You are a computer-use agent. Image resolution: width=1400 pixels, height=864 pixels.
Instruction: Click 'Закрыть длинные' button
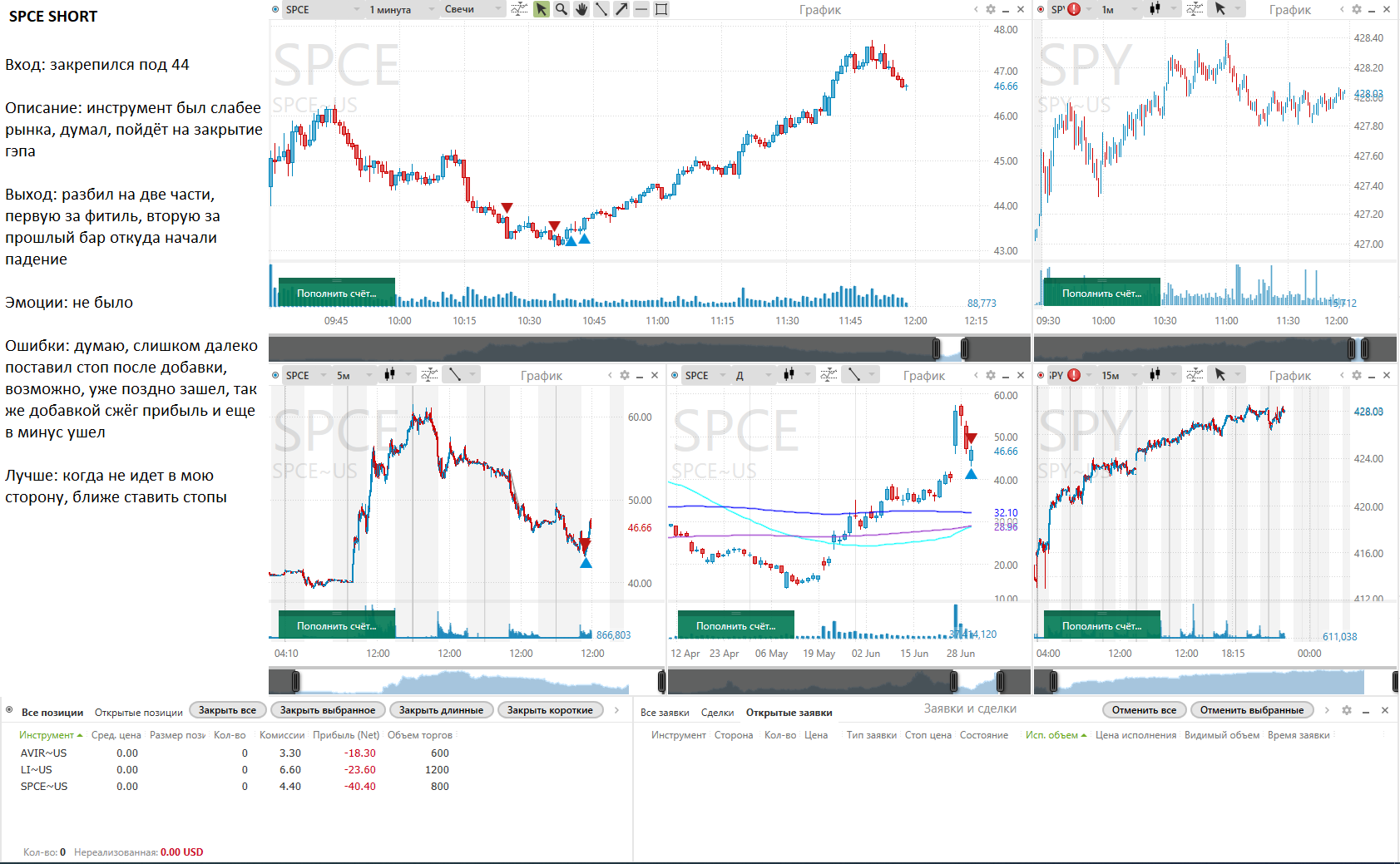point(441,710)
